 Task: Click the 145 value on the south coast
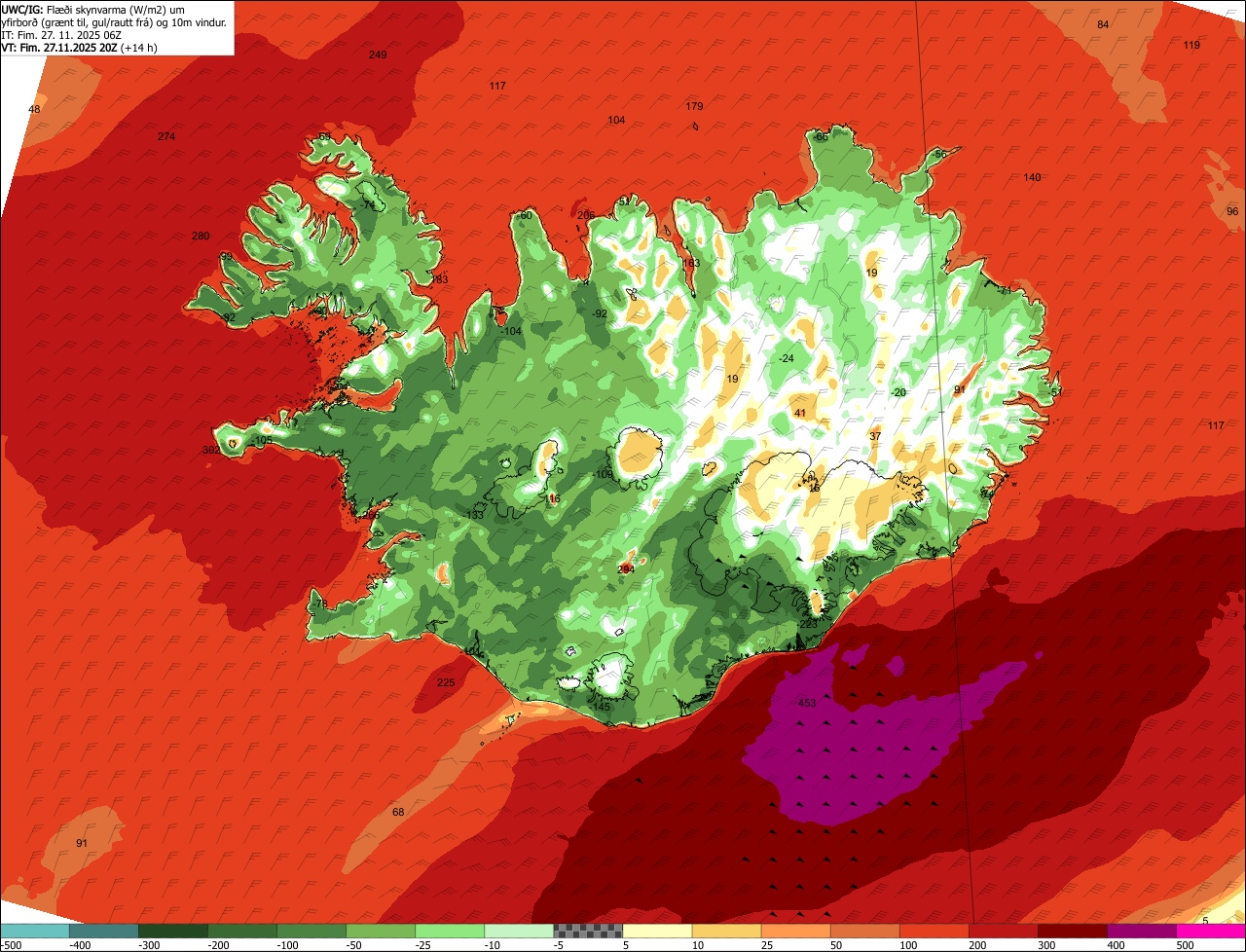(602, 707)
